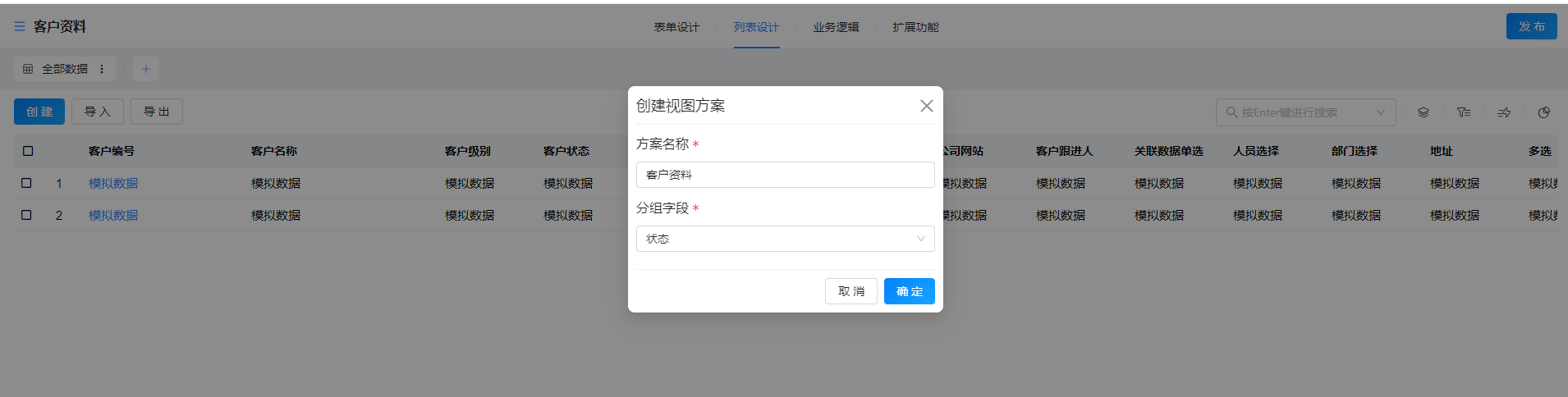
Task: Open the filter list icon
Action: pos(1463,112)
